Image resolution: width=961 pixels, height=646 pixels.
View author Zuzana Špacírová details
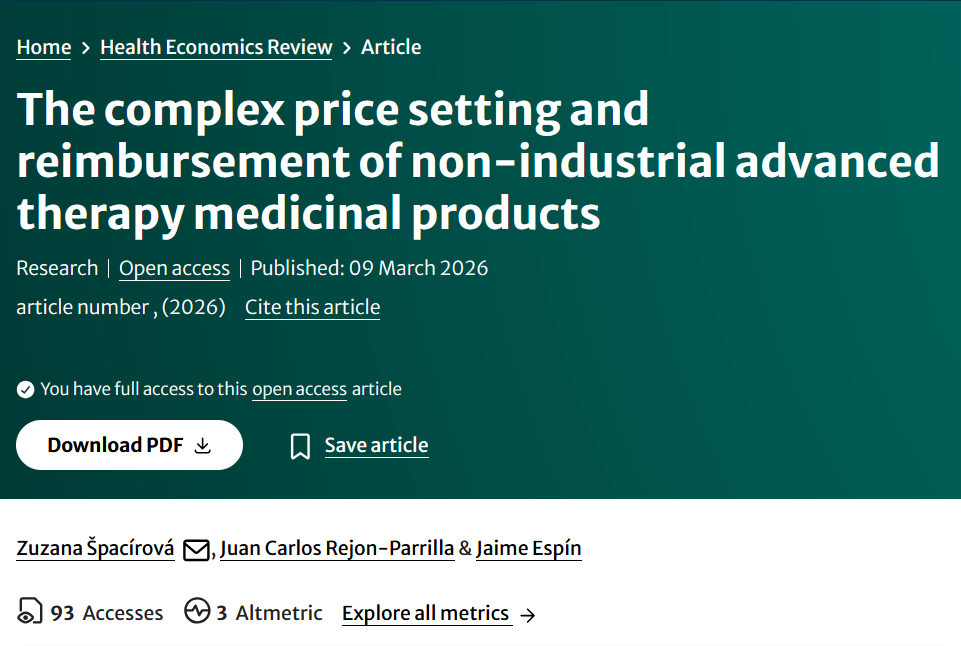pyautogui.click(x=95, y=548)
